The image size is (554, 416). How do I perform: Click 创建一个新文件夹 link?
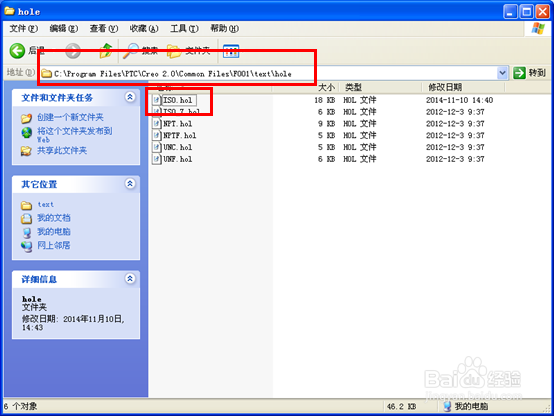[x=70, y=117]
